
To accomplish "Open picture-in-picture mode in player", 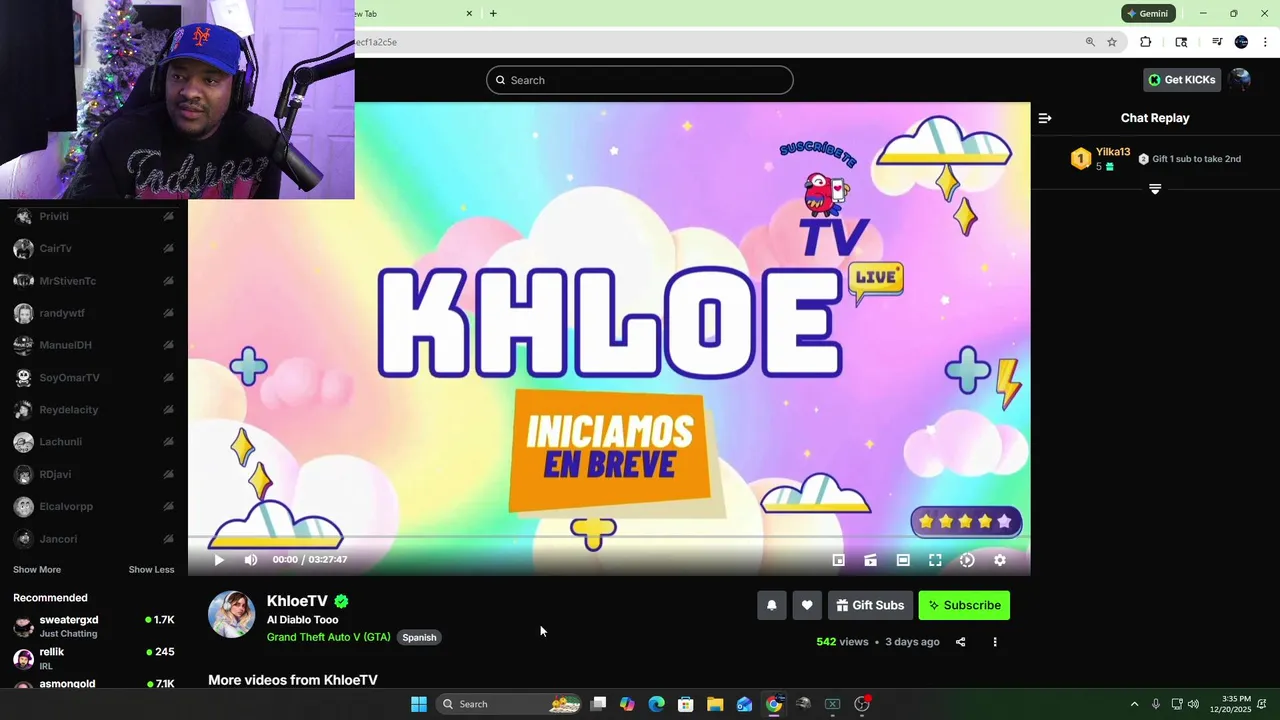I will [x=839, y=561].
